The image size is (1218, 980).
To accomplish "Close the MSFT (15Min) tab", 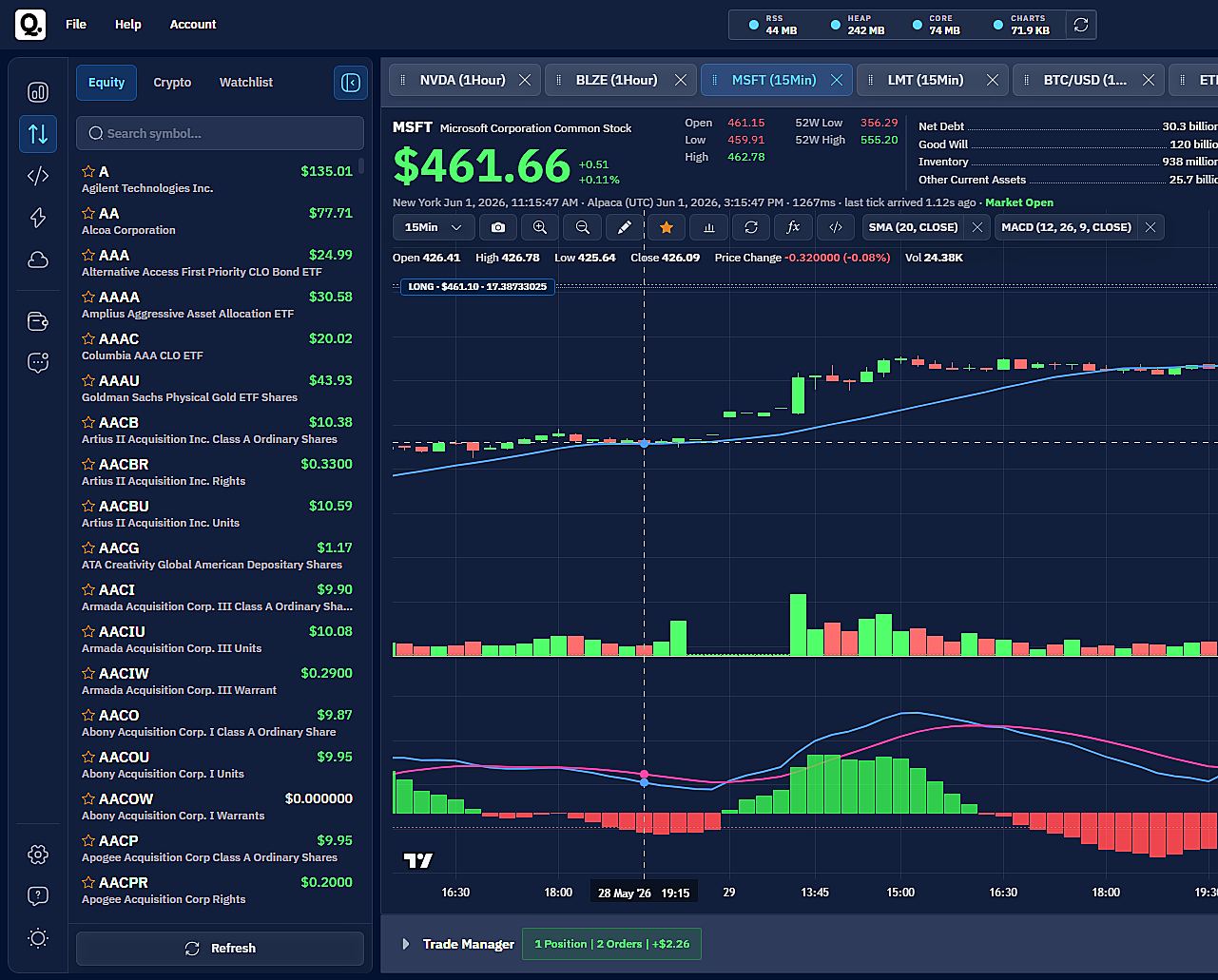I will [x=837, y=80].
